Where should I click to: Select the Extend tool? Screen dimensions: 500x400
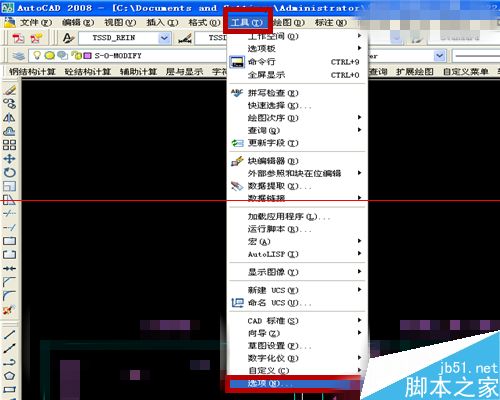tap(9, 227)
